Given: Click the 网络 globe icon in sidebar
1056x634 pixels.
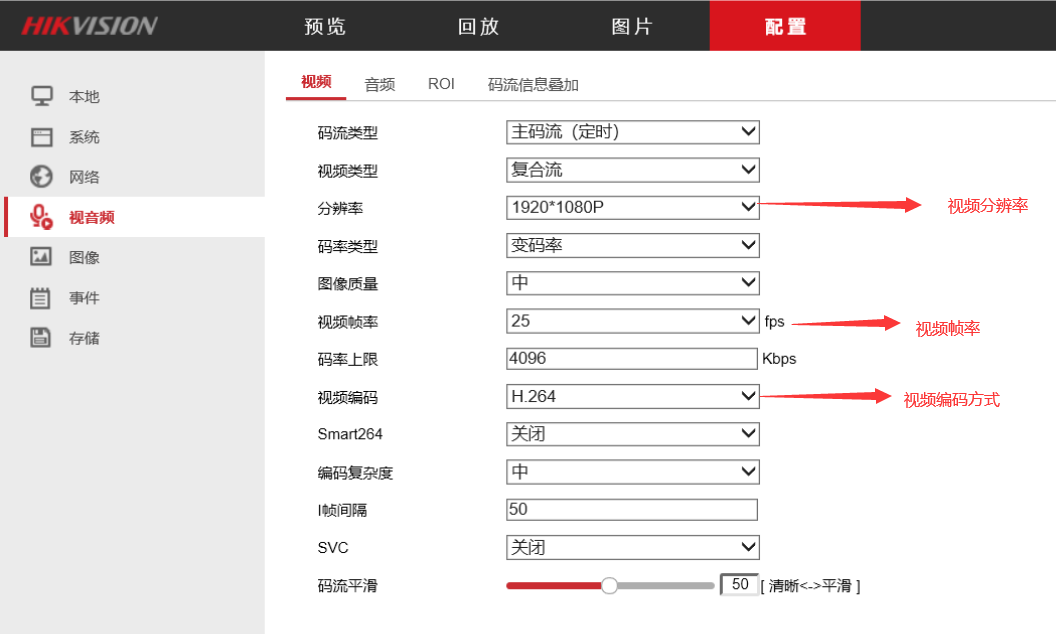Looking at the screenshot, I should coord(41,177).
